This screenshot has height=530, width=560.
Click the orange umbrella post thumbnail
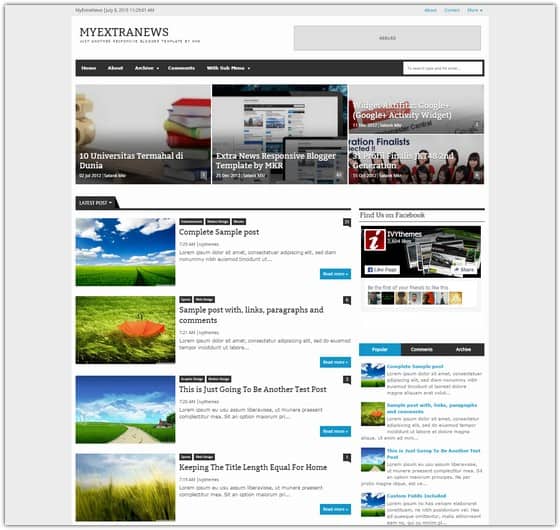pyautogui.click(x=125, y=330)
